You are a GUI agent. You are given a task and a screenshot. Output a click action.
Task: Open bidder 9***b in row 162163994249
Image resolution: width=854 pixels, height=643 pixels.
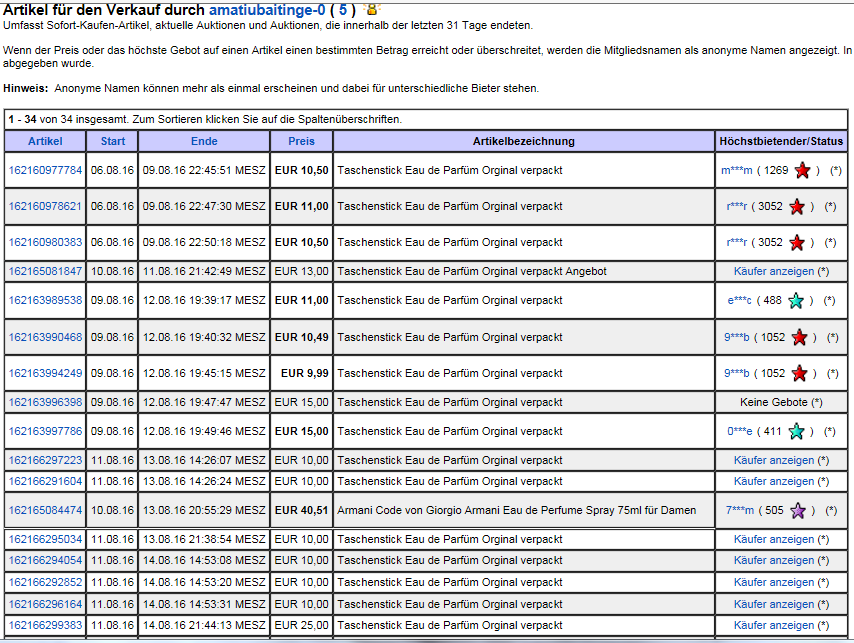(736, 373)
